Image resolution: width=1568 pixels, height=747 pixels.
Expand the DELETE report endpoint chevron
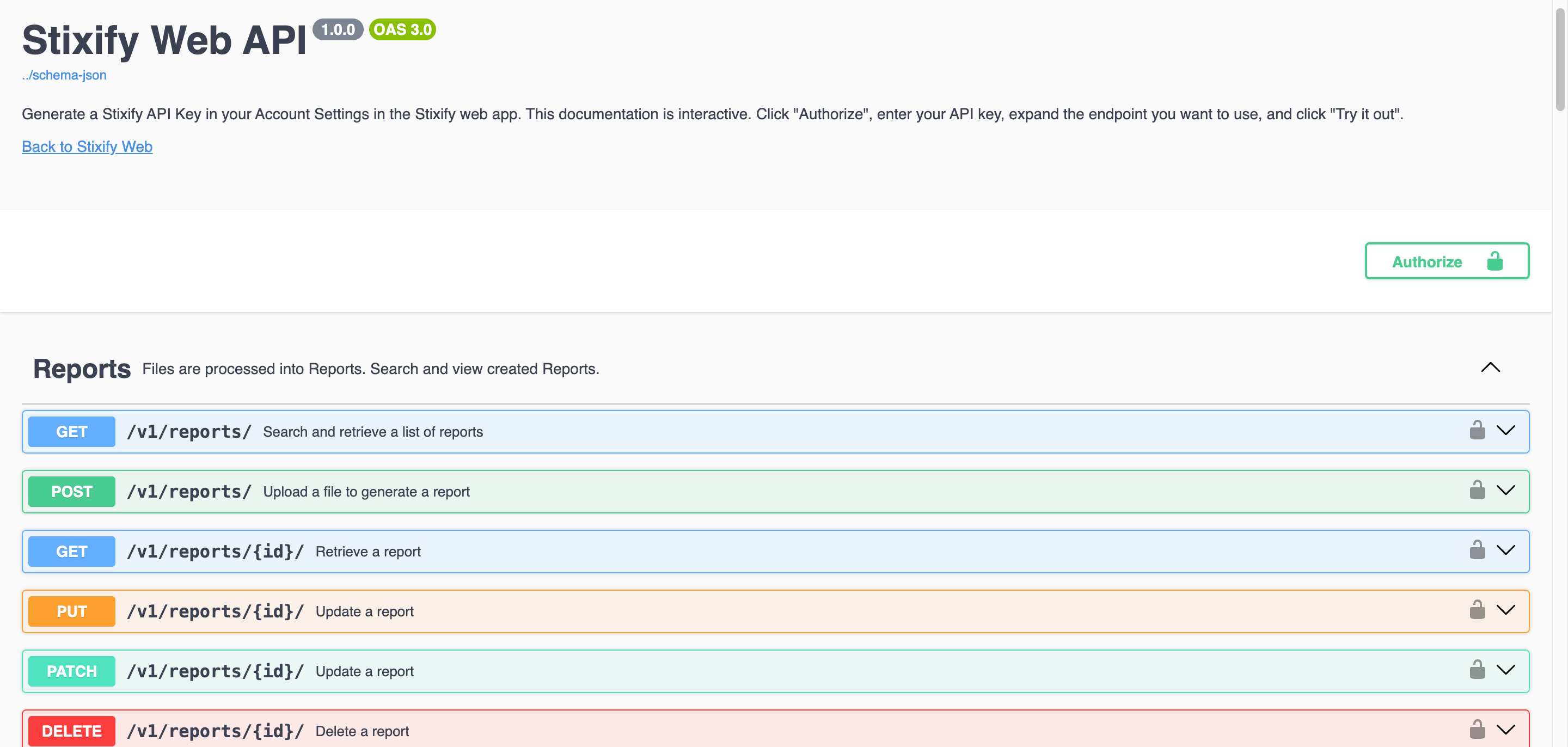[x=1505, y=730]
